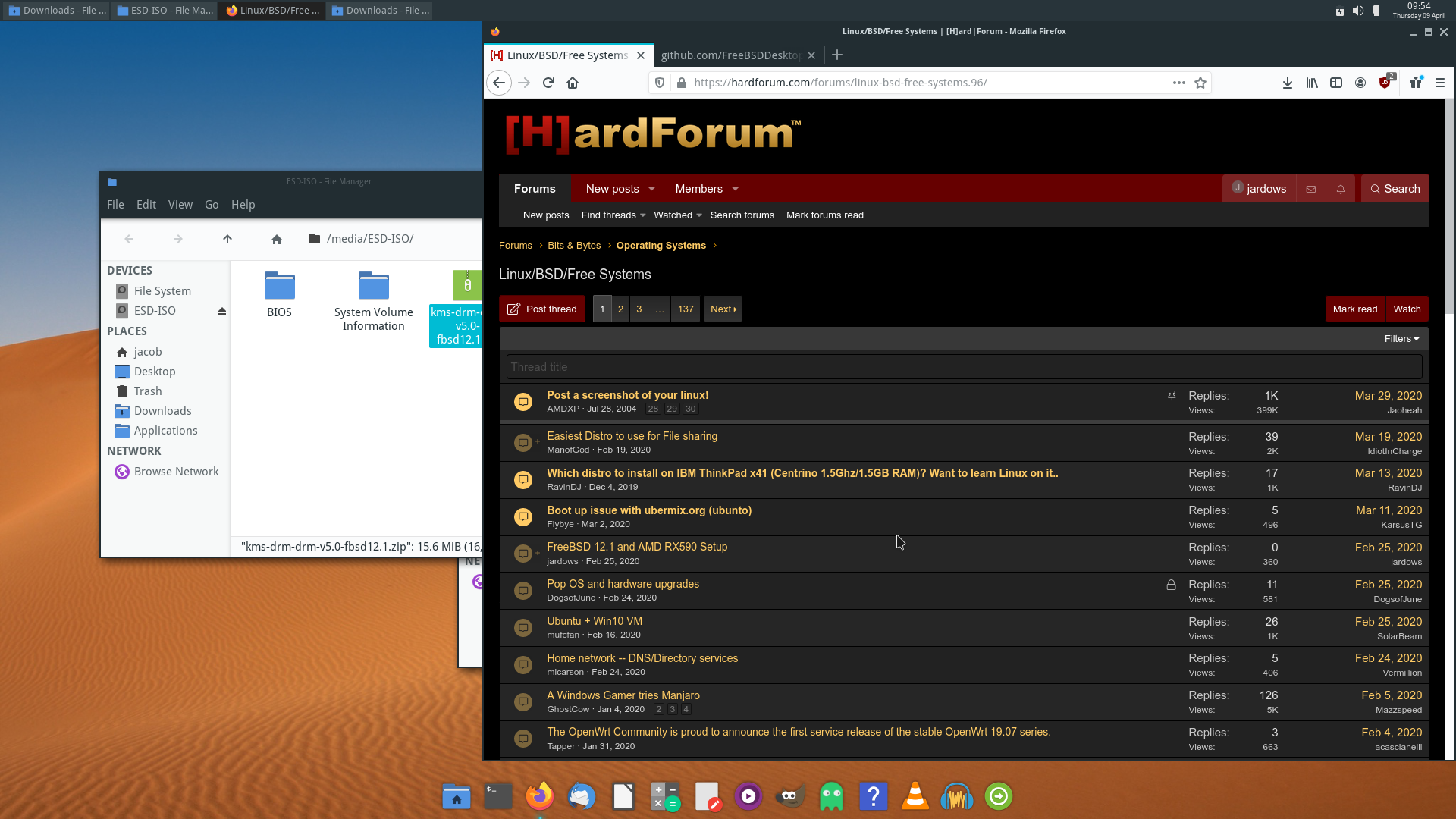The width and height of the screenshot is (1456, 819).
Task: Click the Firefox home icon
Action: [573, 83]
